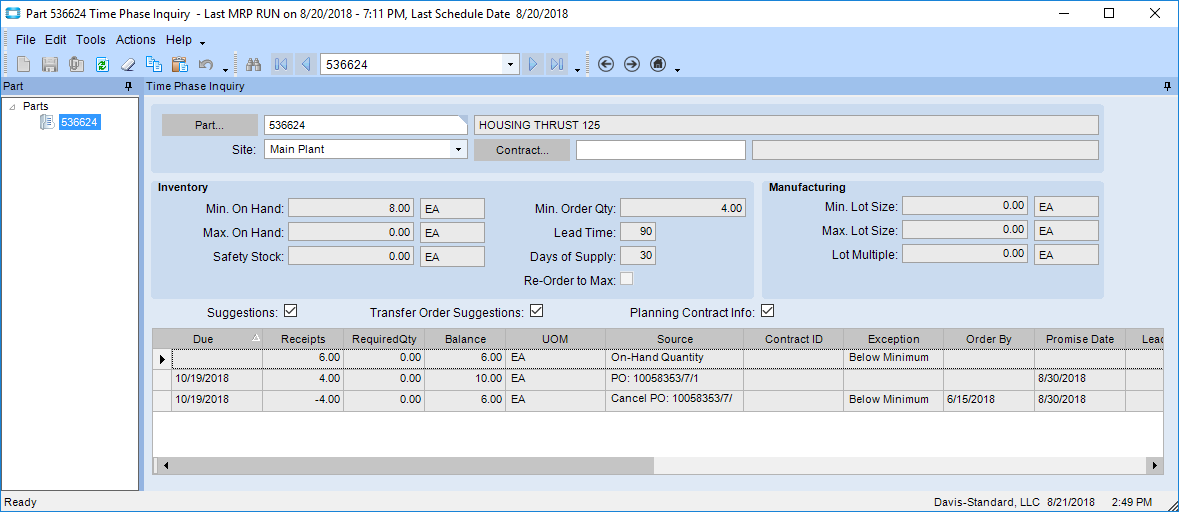The image size is (1179, 512).
Task: Click the Lead Time 90 field
Action: [638, 232]
